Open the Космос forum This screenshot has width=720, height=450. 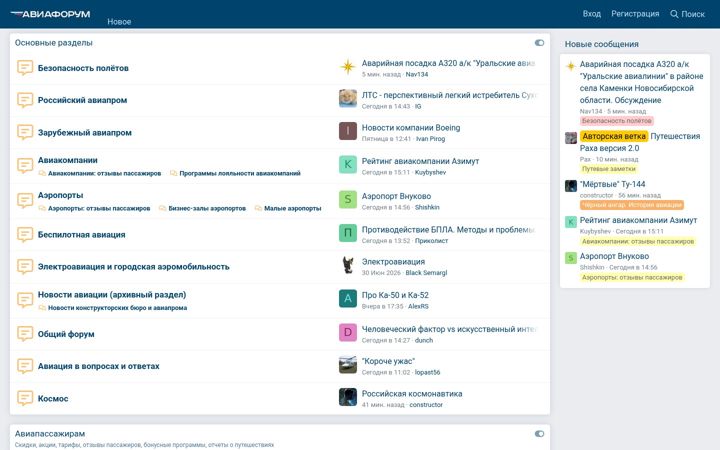pyautogui.click(x=53, y=399)
